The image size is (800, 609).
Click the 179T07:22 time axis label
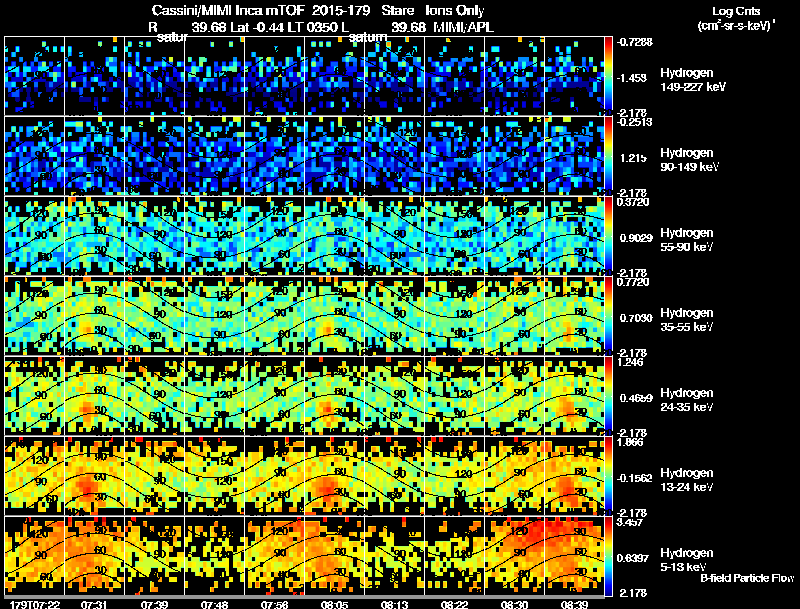[x=35, y=604]
